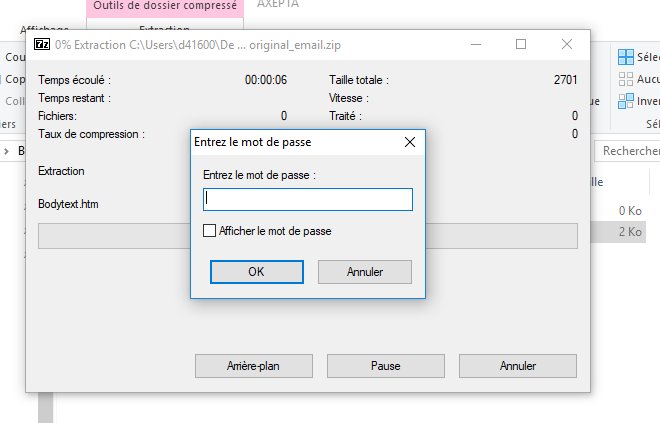The width and height of the screenshot is (660, 423).
Task: Close the 7-Zip extraction window
Action: [567, 45]
